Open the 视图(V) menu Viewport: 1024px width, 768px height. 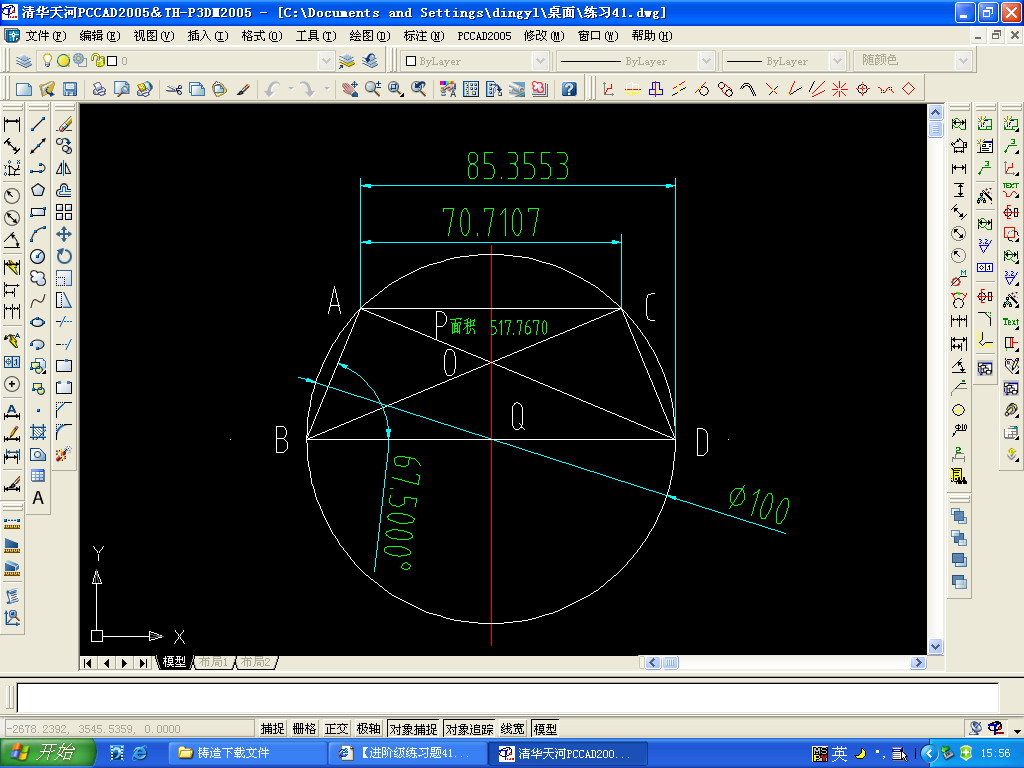tap(153, 36)
